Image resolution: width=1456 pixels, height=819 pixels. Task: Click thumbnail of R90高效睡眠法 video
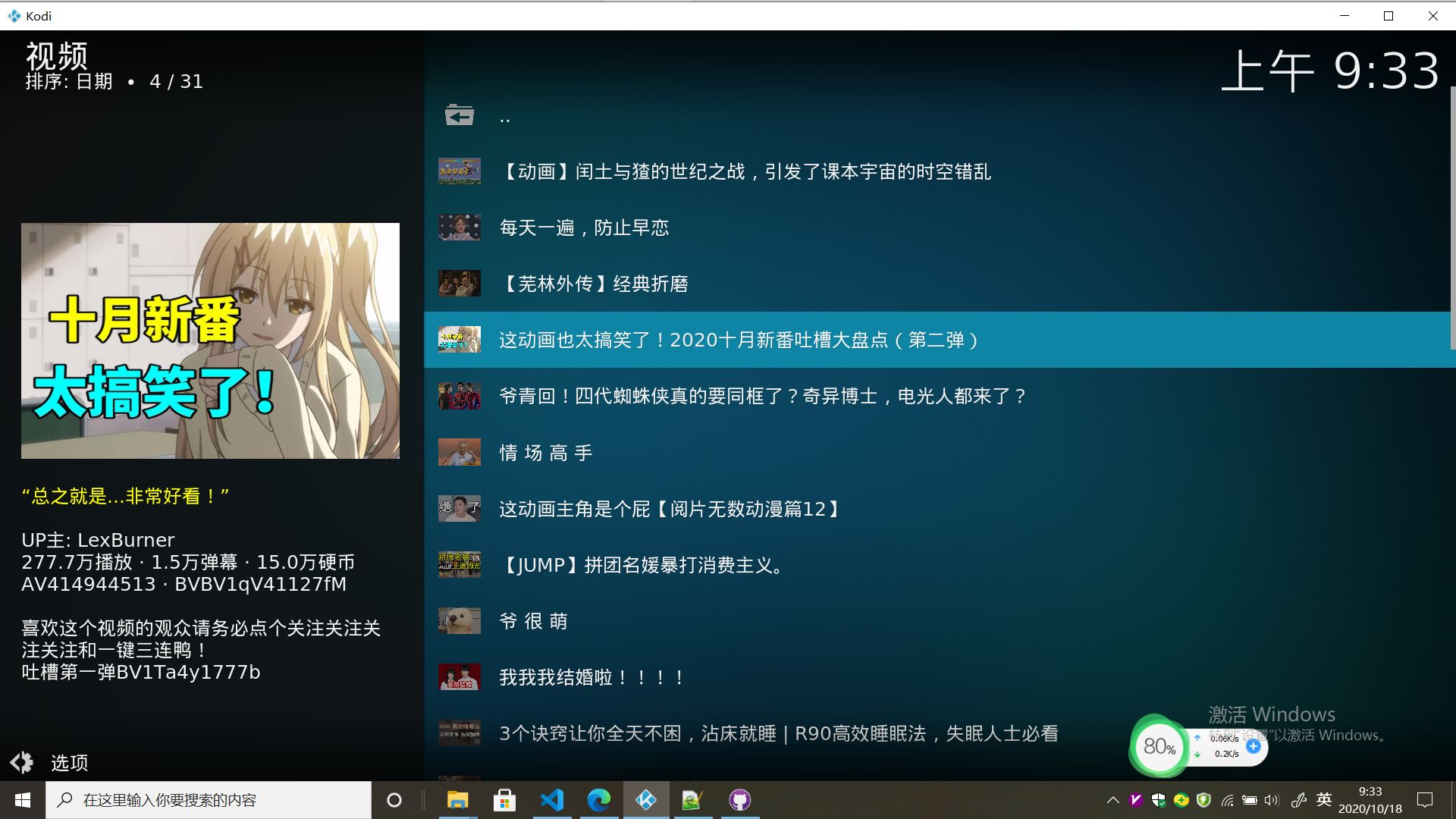[x=460, y=733]
